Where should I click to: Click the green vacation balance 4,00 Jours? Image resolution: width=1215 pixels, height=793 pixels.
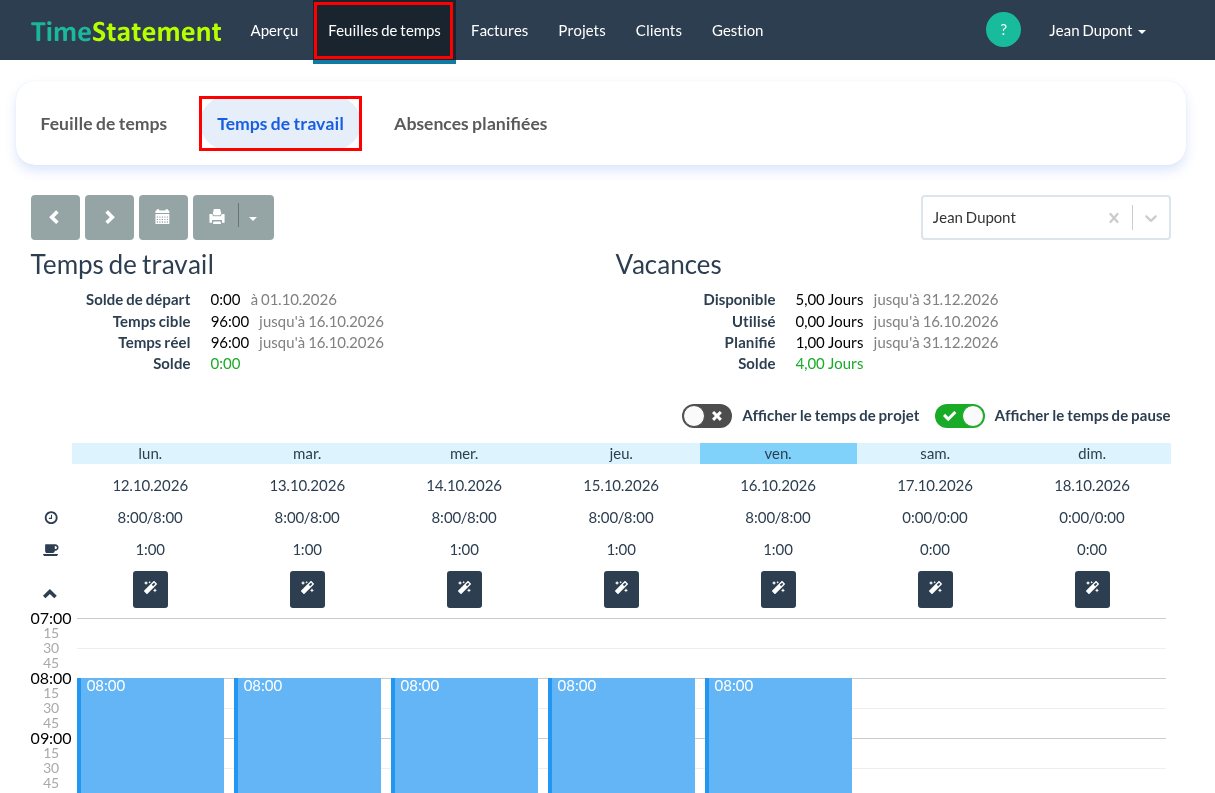[x=829, y=364]
